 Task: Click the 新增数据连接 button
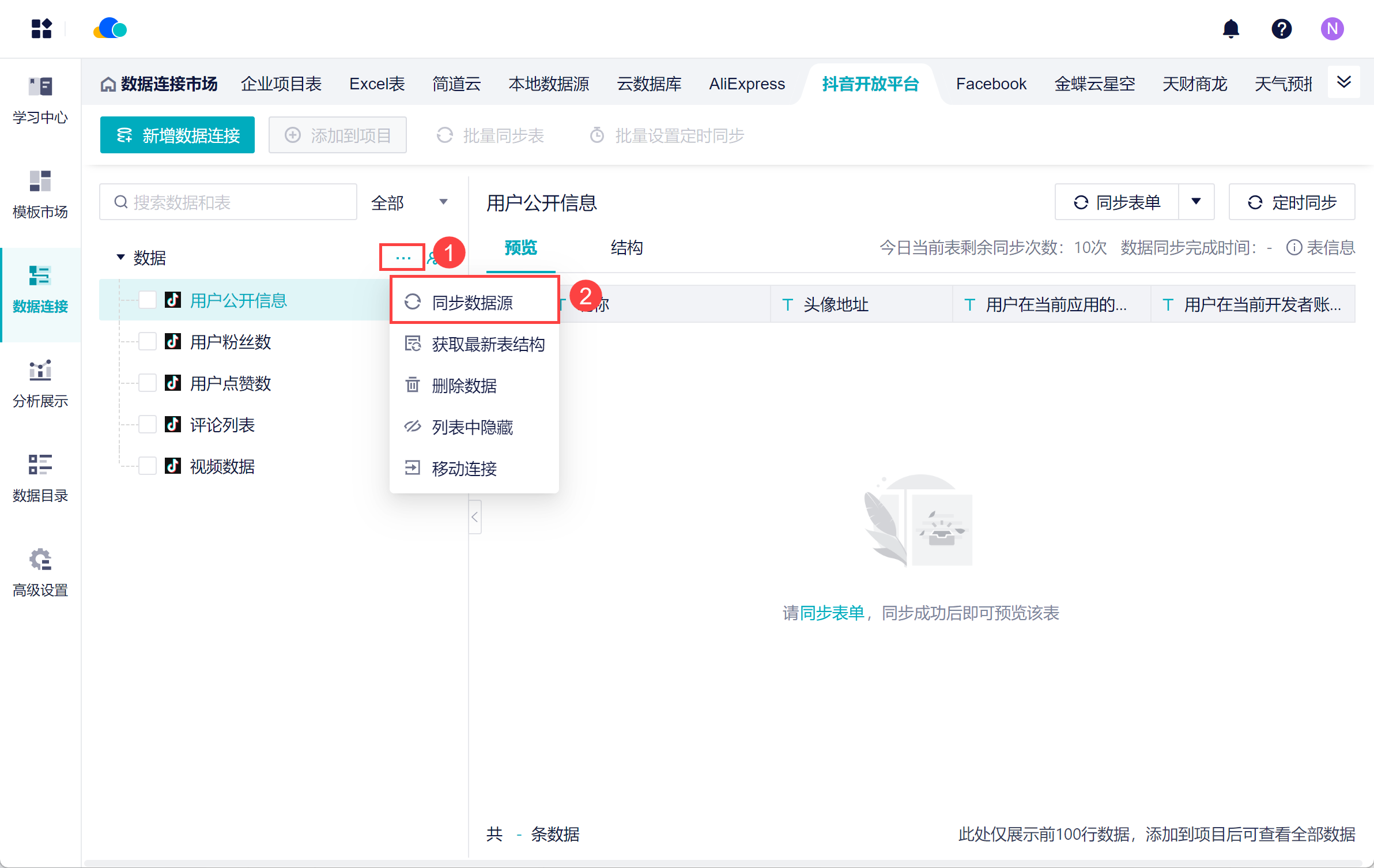click(178, 135)
